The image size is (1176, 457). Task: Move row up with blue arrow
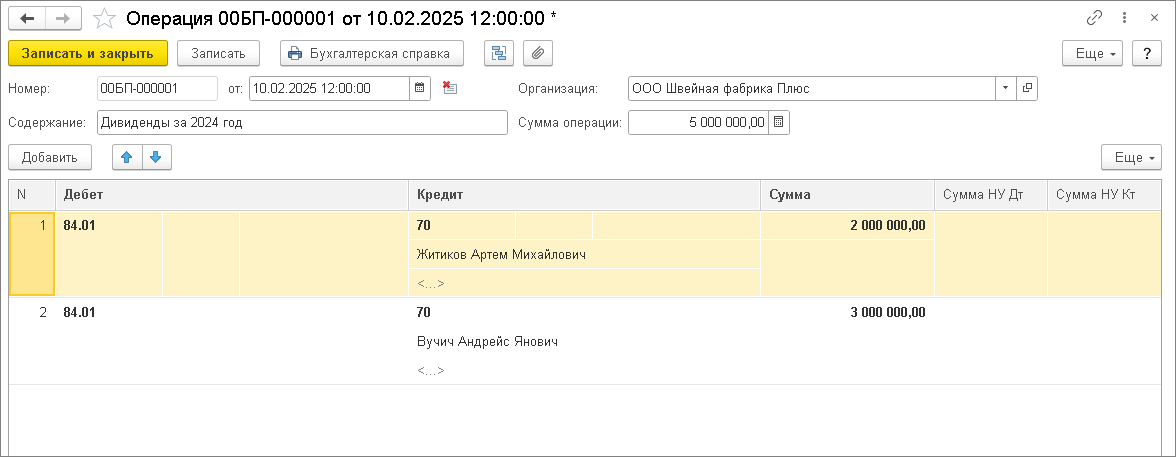pyautogui.click(x=127, y=157)
